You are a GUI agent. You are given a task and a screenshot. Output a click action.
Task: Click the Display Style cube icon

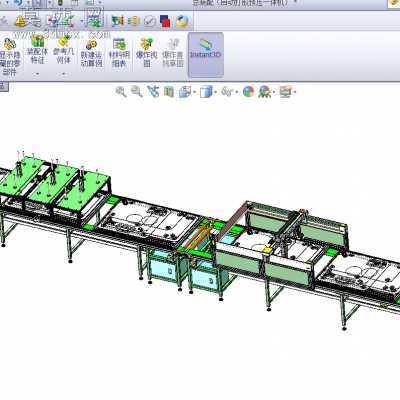point(205,92)
